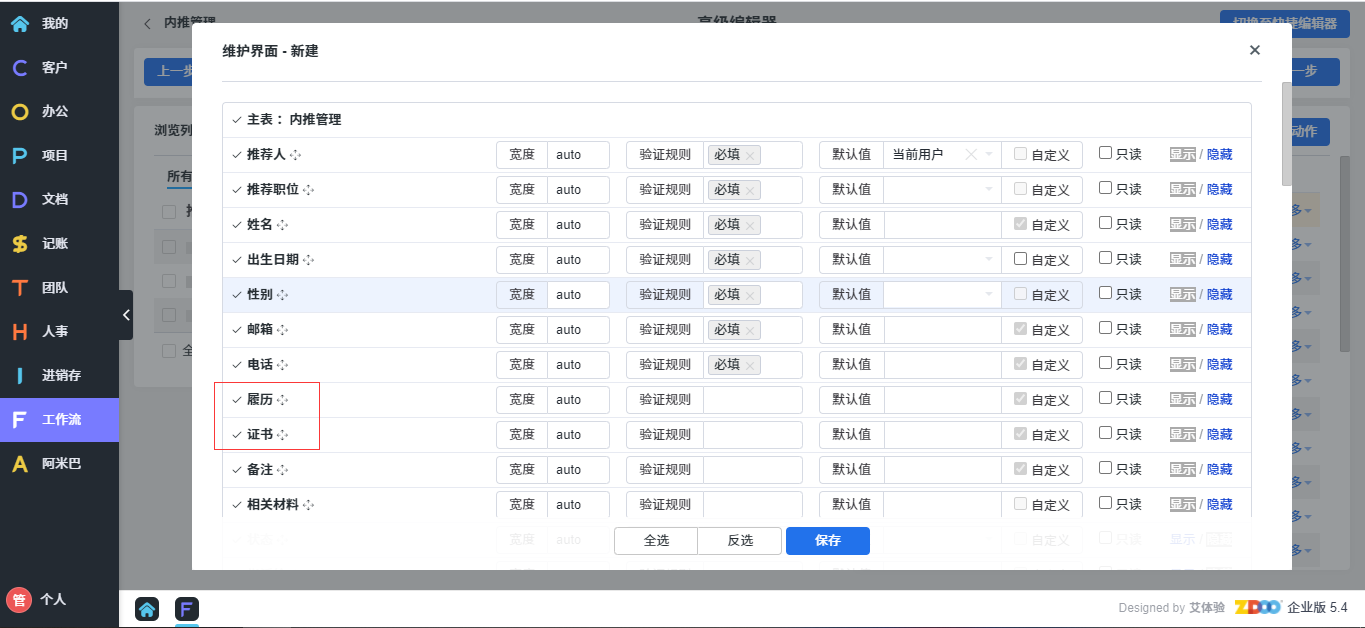1365x628 pixels.
Task: Open the 项目 sidebar icon
Action: (20, 156)
